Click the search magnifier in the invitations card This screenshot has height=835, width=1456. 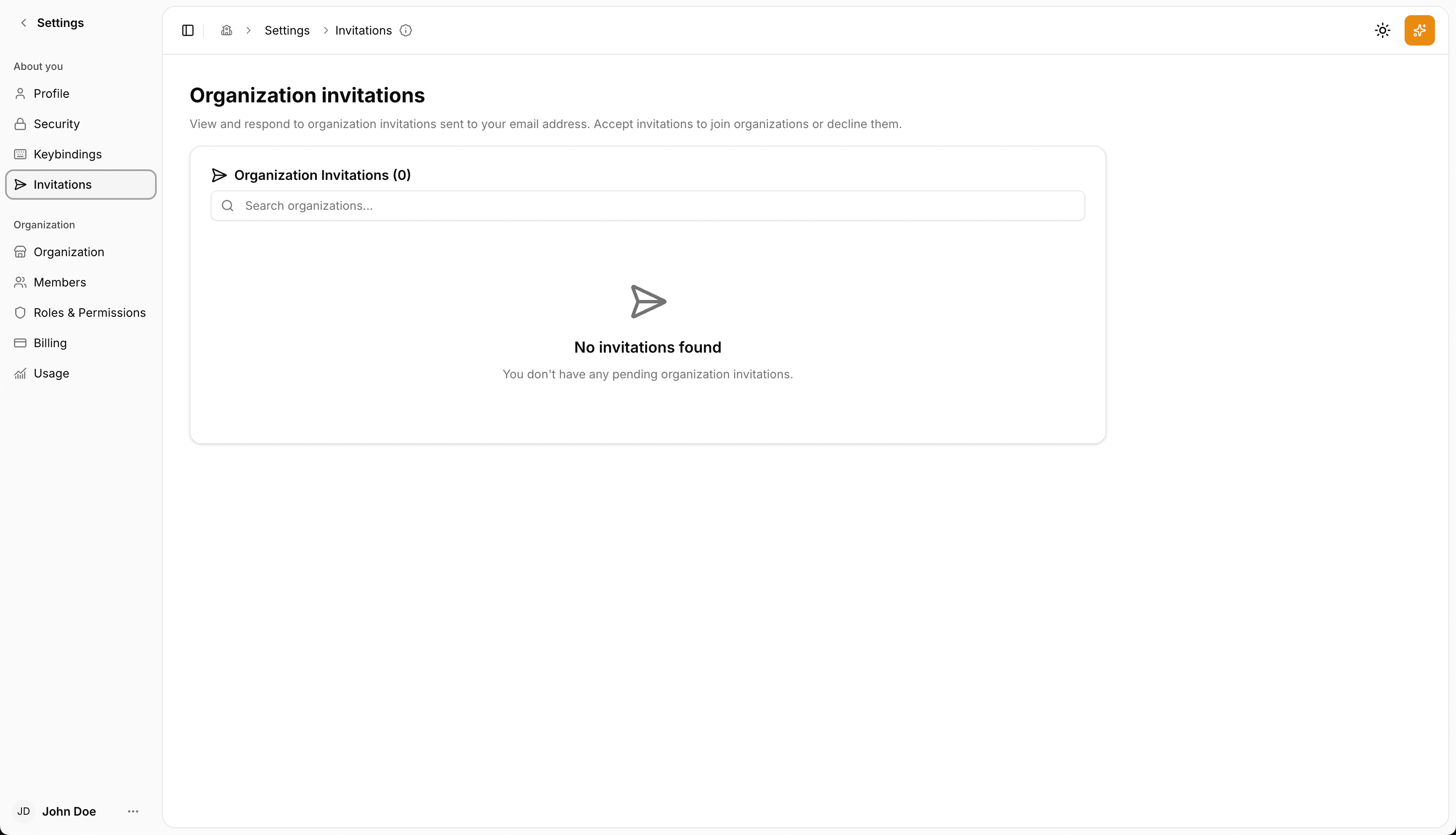pos(227,205)
